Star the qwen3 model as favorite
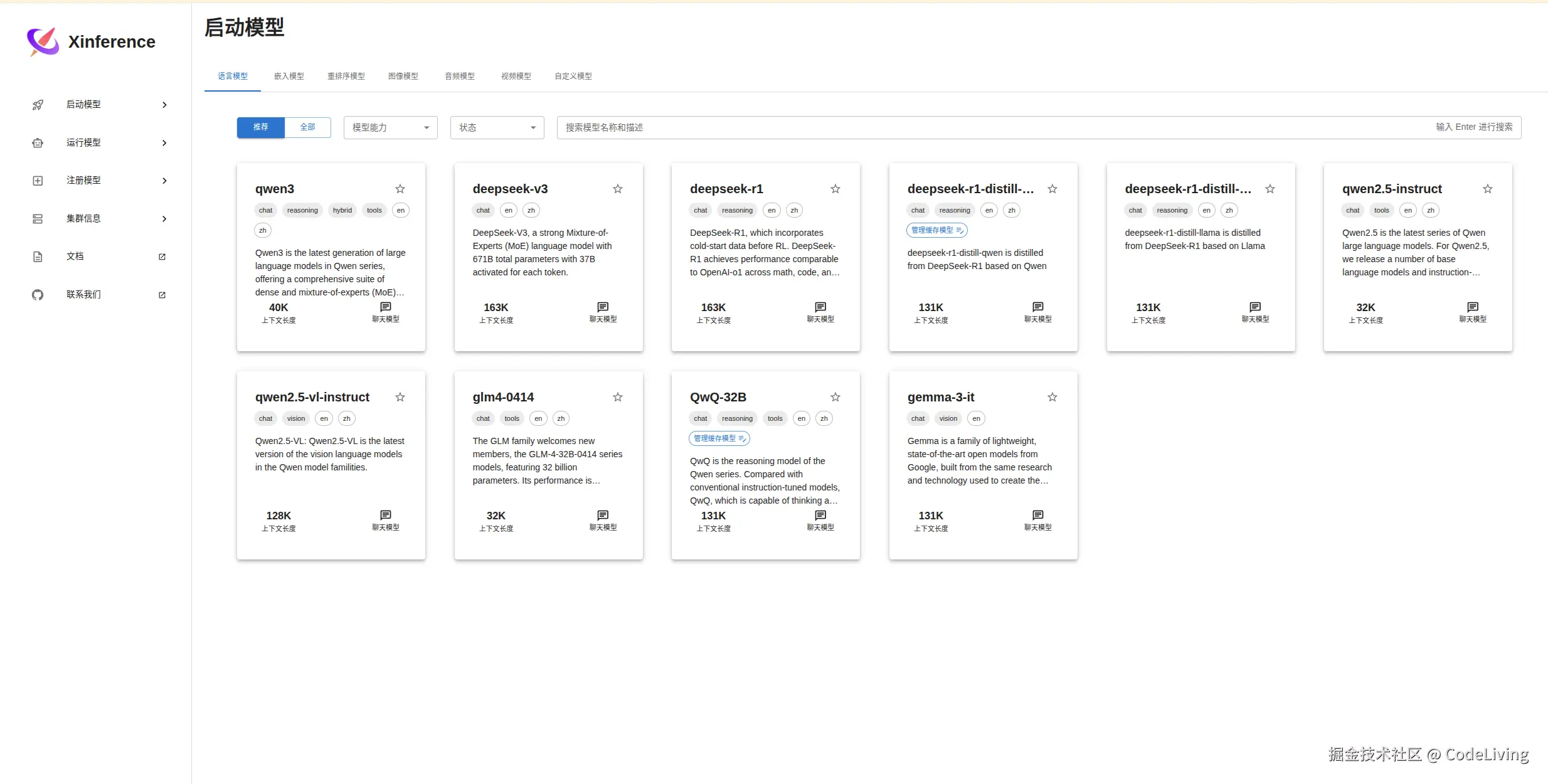The width and height of the screenshot is (1548, 784). point(400,189)
